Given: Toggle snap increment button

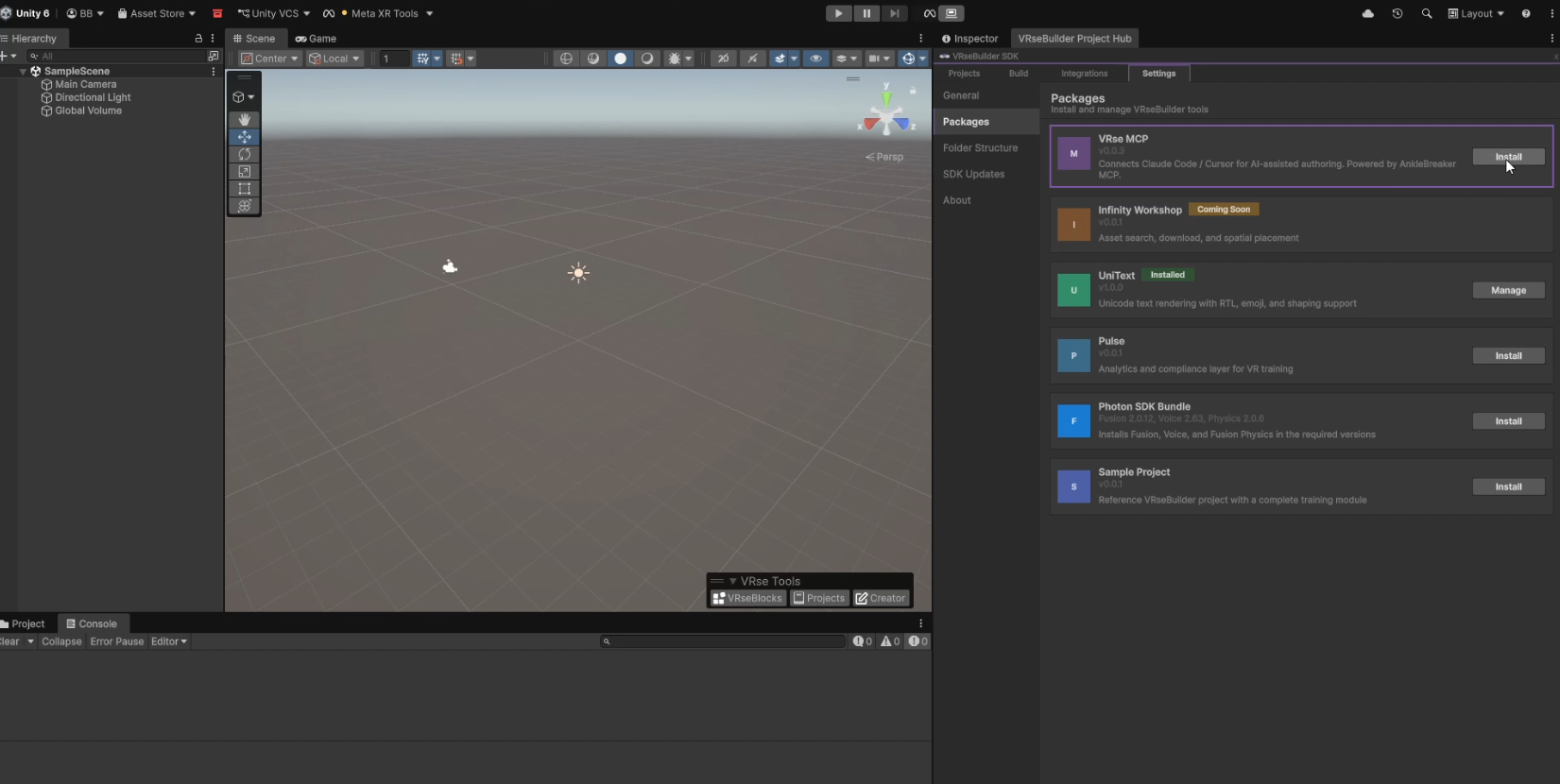Looking at the screenshot, I should coord(456,59).
